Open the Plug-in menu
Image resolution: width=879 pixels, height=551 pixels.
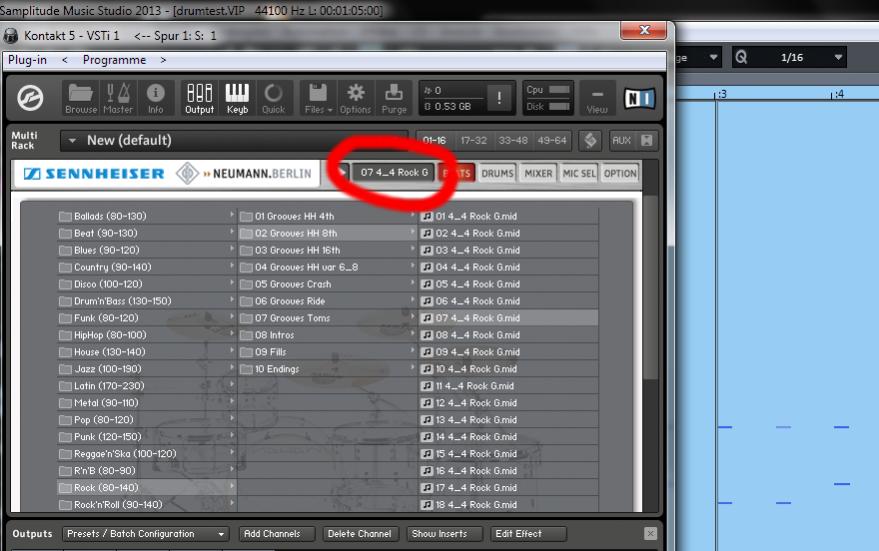click(27, 60)
